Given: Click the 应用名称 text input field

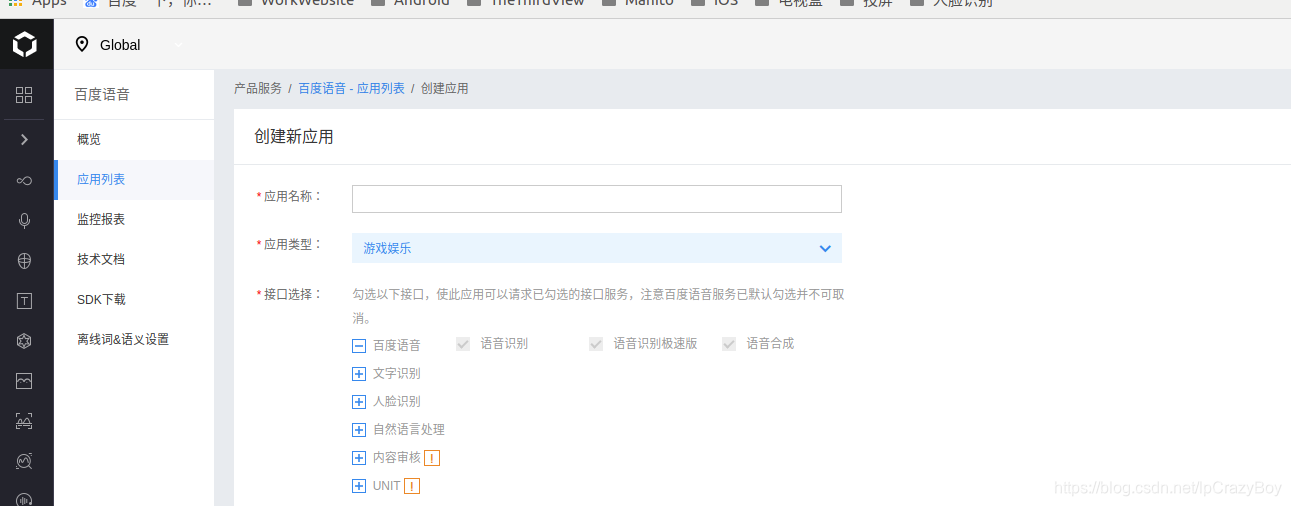Looking at the screenshot, I should click(597, 199).
